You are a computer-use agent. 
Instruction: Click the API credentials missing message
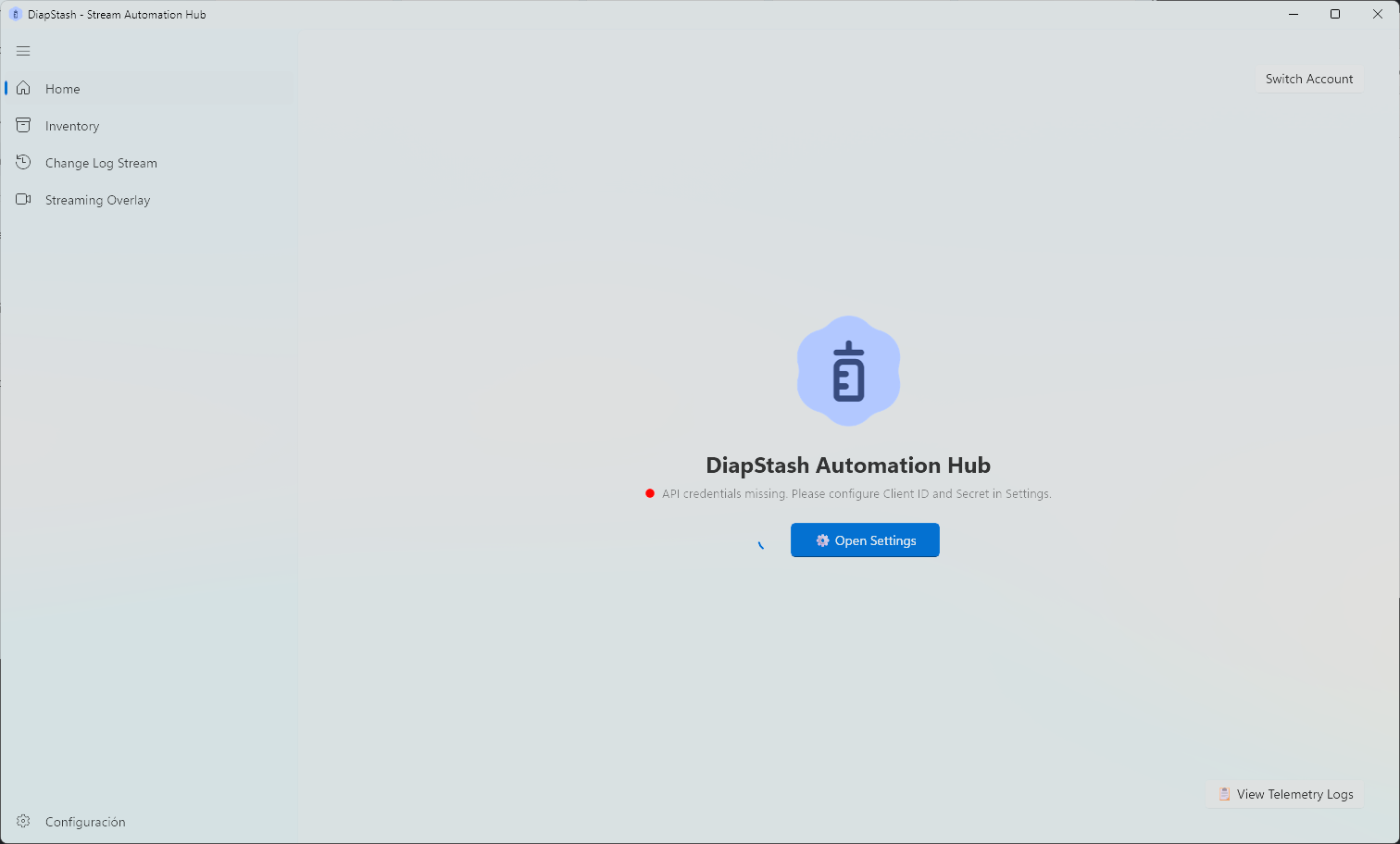[856, 494]
